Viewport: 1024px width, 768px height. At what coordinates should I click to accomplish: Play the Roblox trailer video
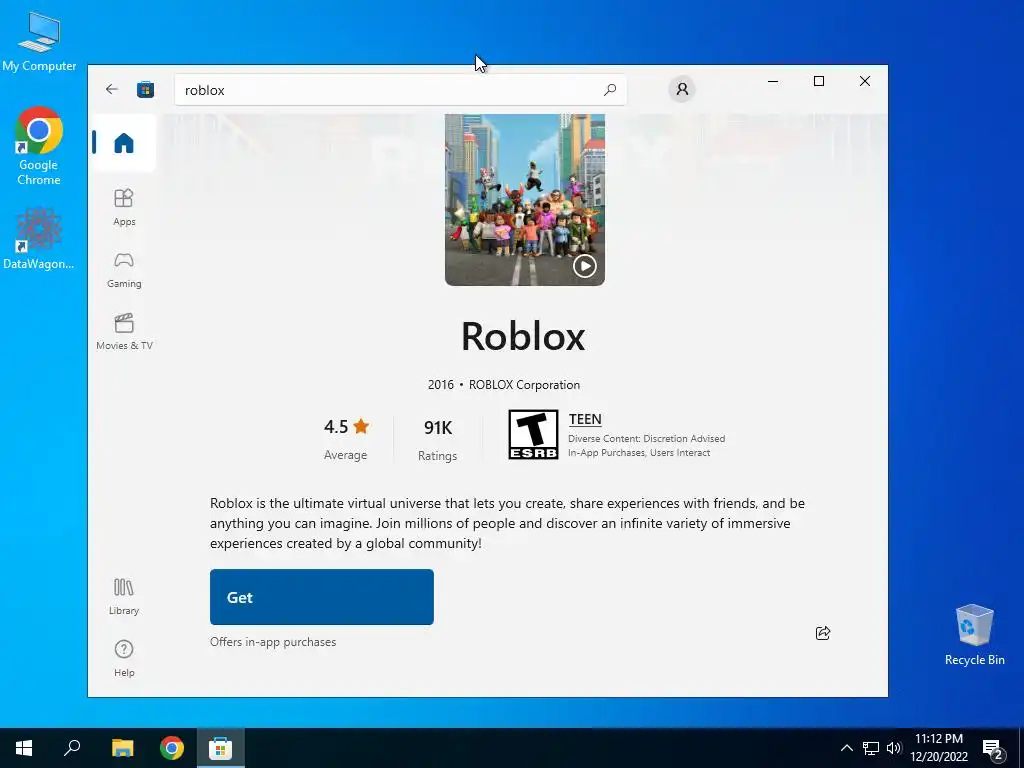pyautogui.click(x=584, y=266)
